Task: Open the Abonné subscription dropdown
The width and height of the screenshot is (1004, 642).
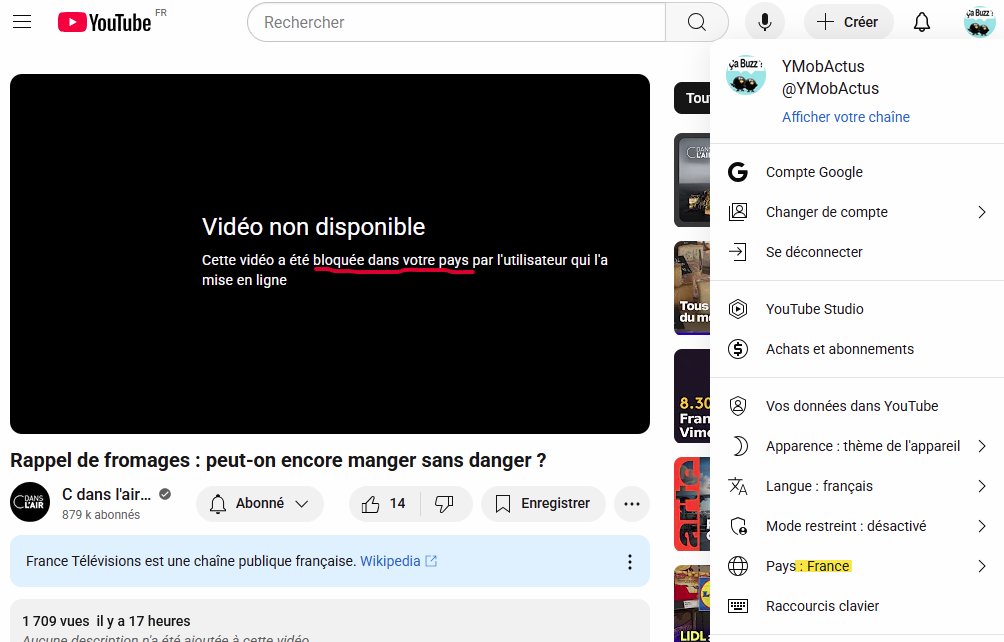Action: tap(260, 504)
